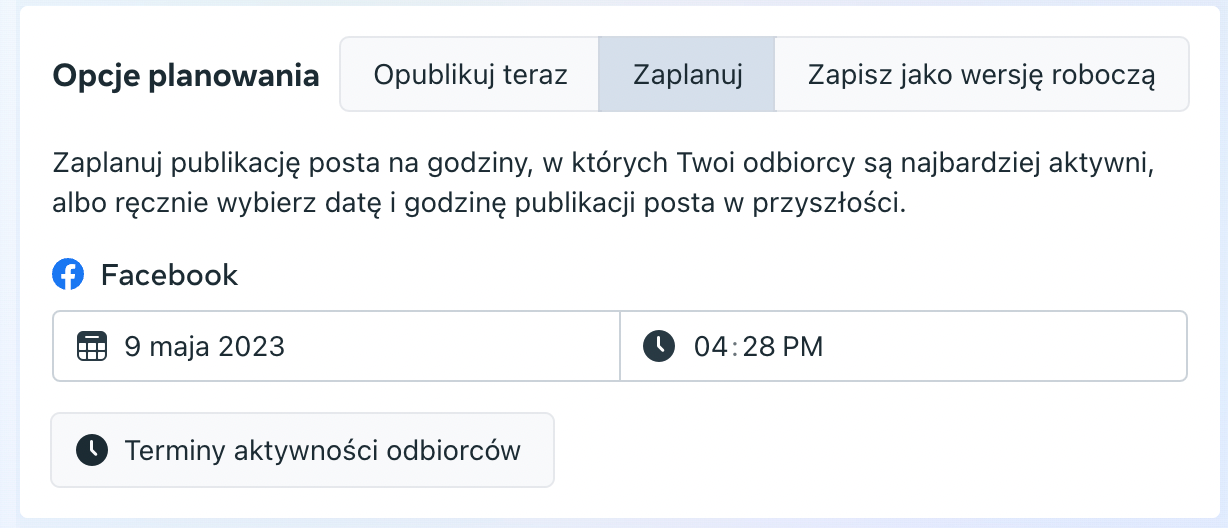The height and width of the screenshot is (528, 1228).
Task: Click the Opcje planowania heading
Action: click(186, 76)
